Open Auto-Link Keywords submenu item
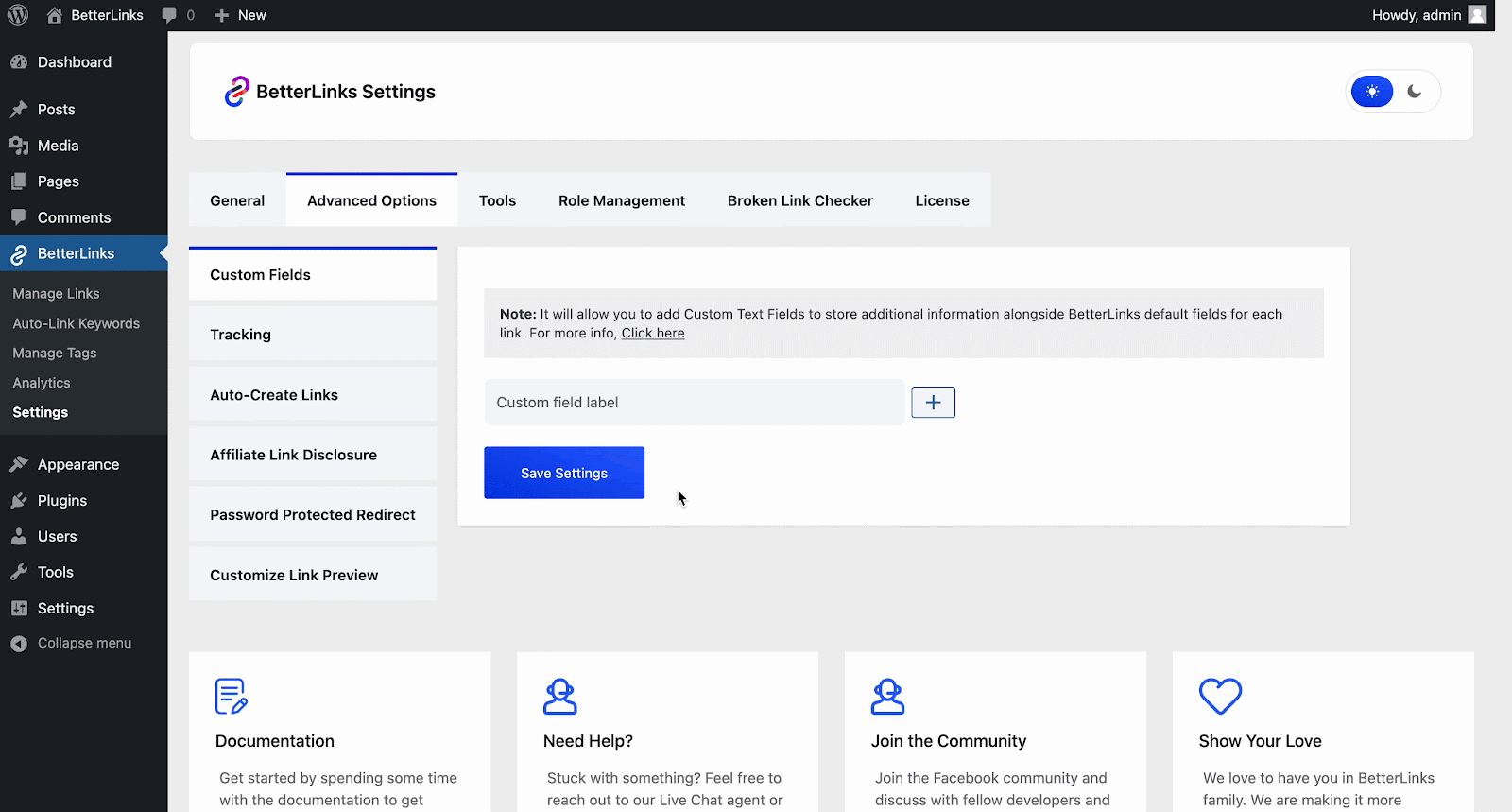 tap(77, 323)
